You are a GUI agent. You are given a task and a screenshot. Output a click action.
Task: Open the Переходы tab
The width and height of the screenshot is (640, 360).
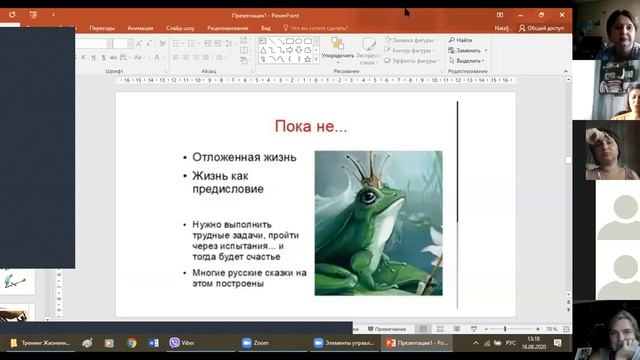[102, 28]
